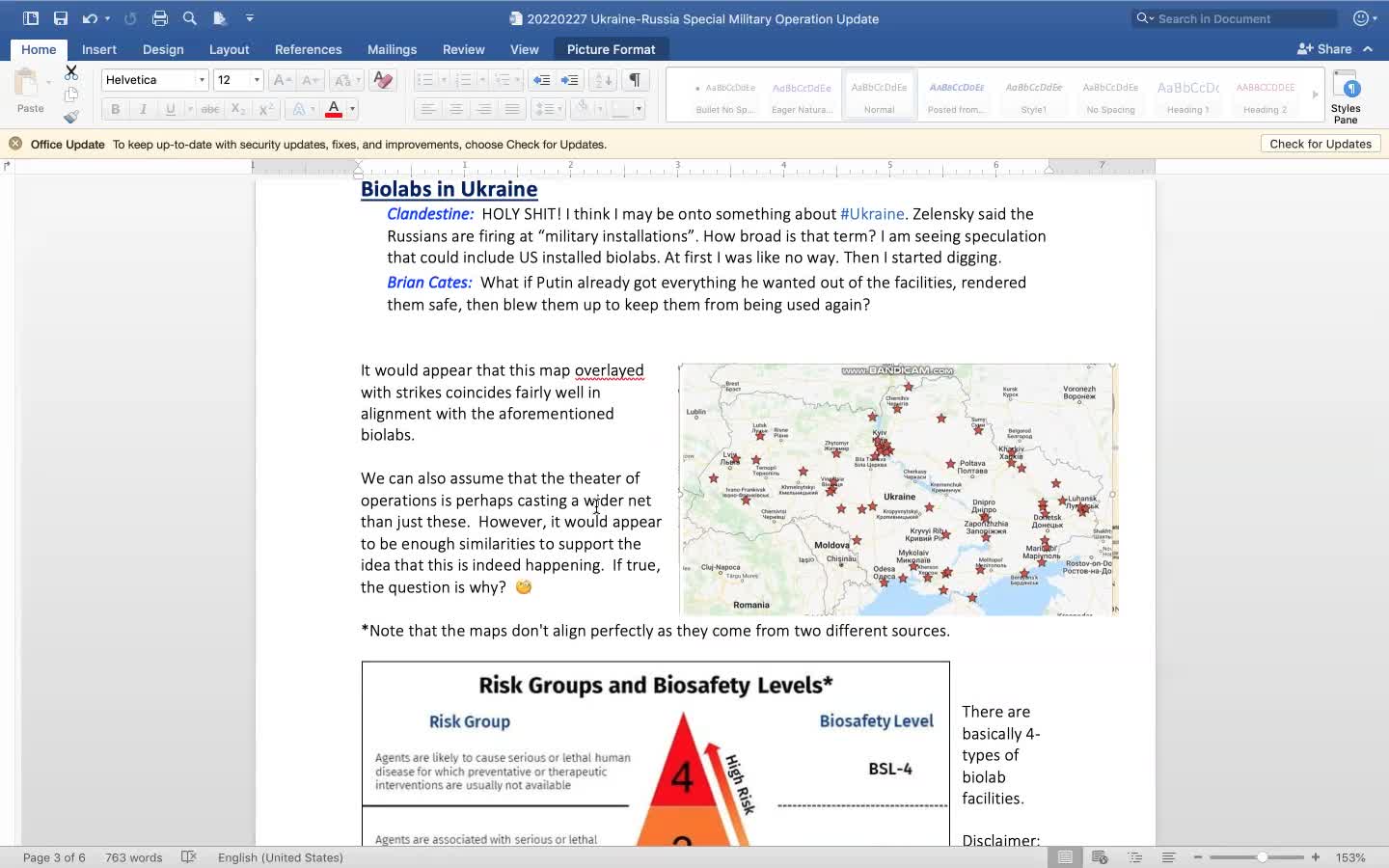This screenshot has height=868, width=1389.
Task: Click the Paste clipboard icon
Action: (x=29, y=84)
